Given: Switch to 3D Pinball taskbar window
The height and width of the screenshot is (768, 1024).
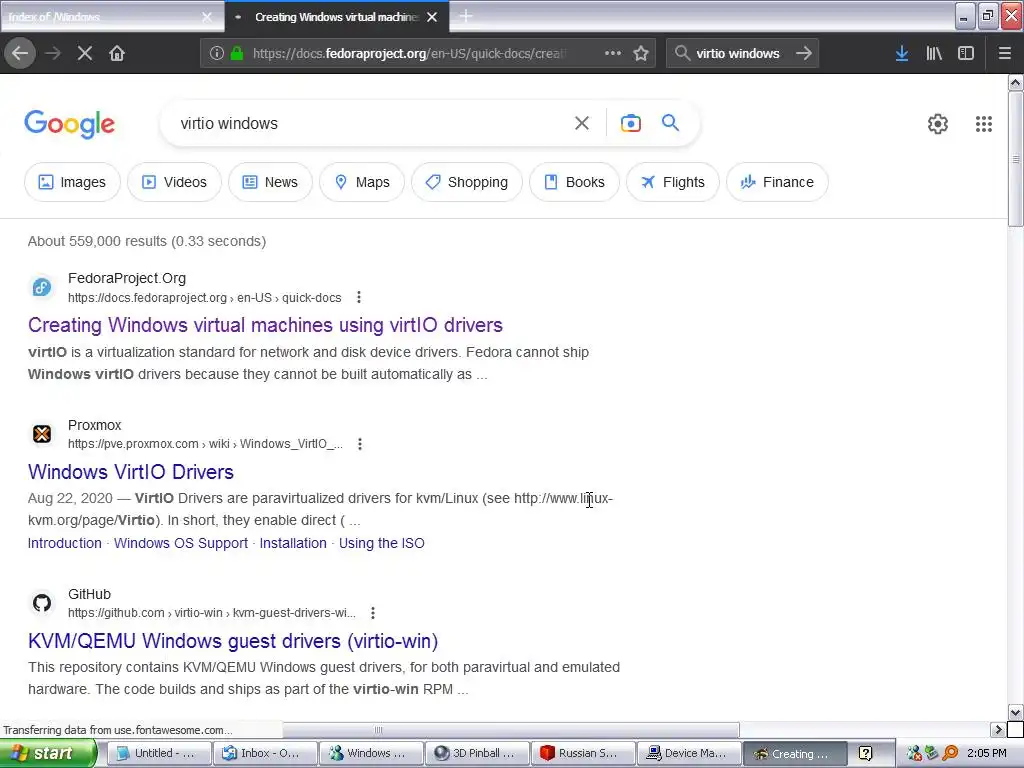Looking at the screenshot, I should [477, 753].
